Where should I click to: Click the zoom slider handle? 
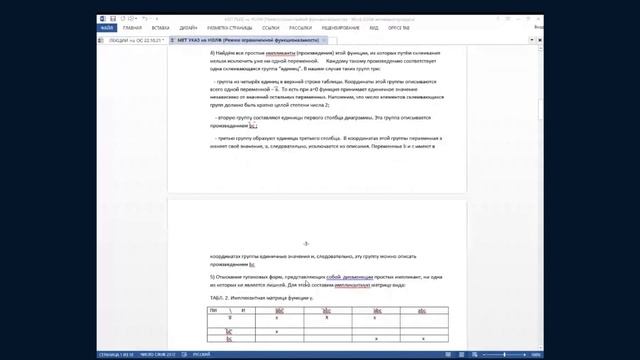(504, 355)
